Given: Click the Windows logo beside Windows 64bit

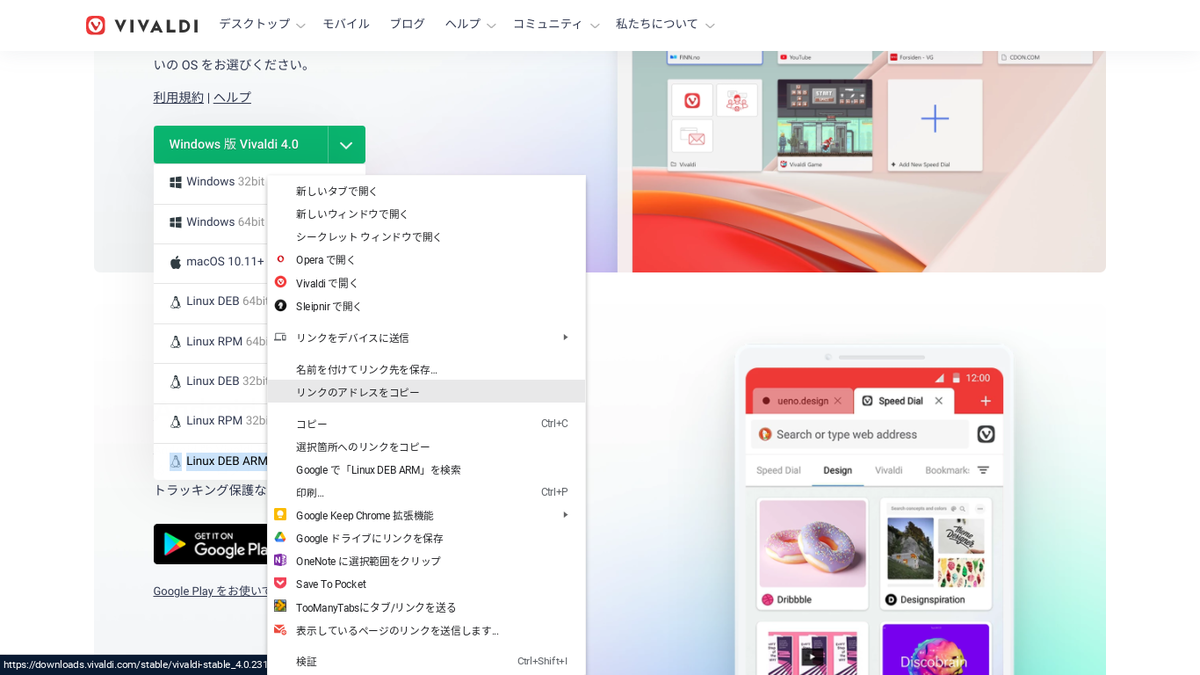Looking at the screenshot, I should [x=175, y=222].
